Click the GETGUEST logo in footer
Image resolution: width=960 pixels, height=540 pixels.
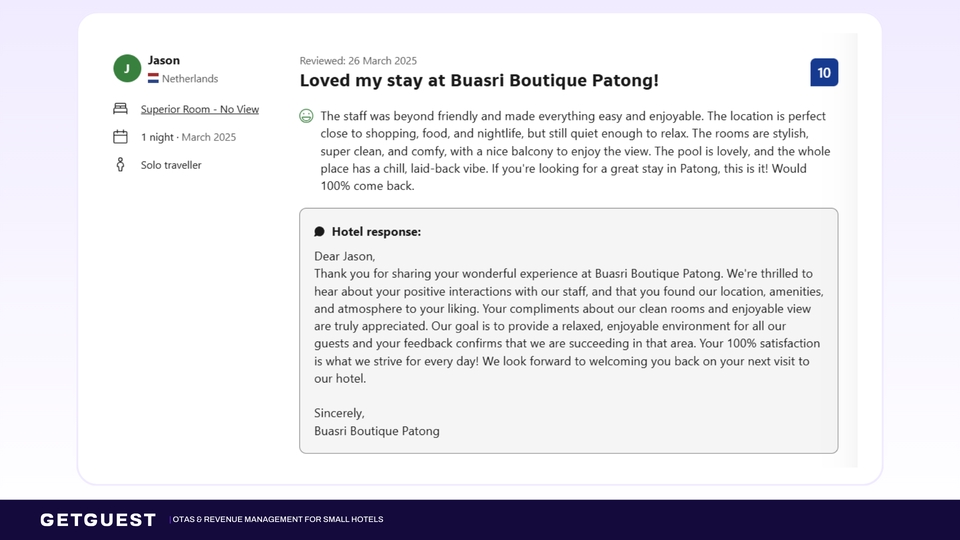98,520
